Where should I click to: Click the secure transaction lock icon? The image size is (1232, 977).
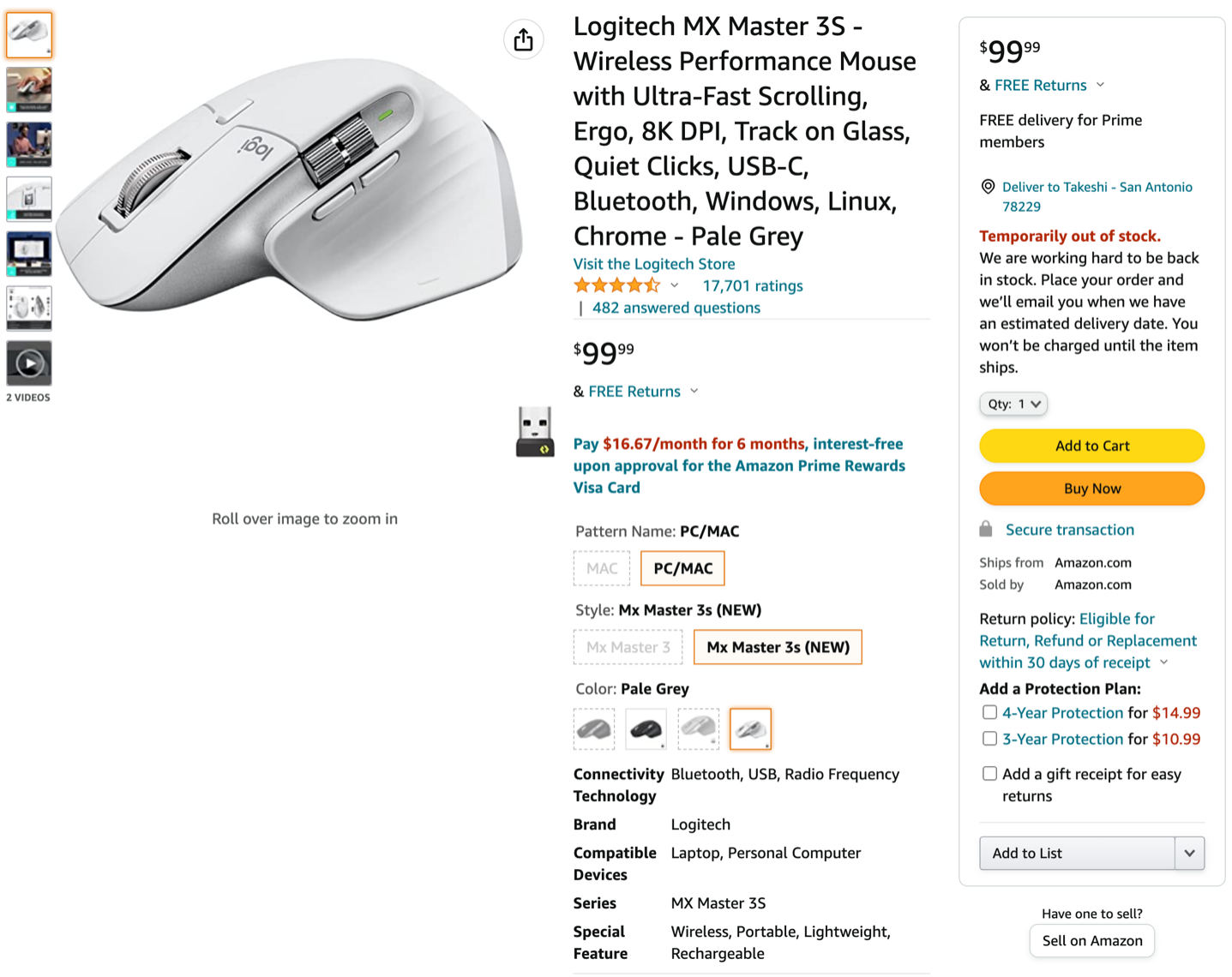(986, 530)
